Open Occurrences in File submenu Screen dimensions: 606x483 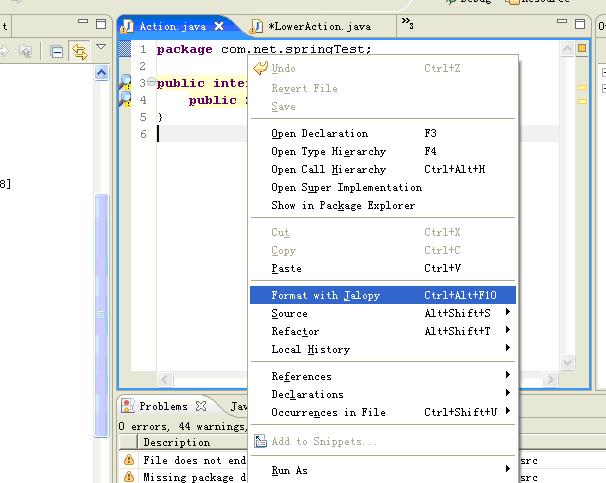383,412
